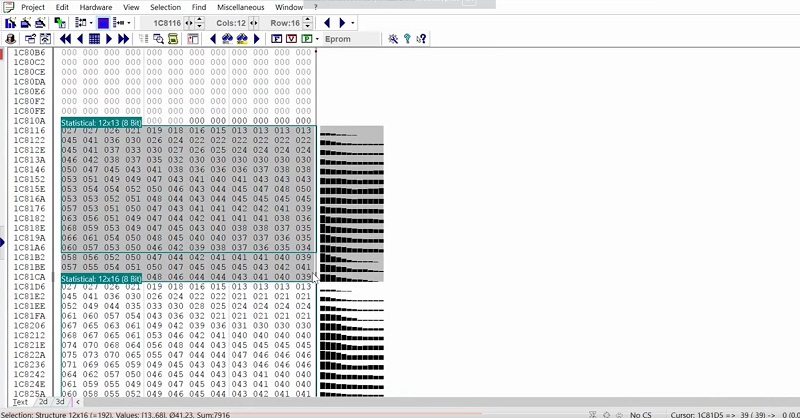Click the teal key icon

click(x=407, y=39)
